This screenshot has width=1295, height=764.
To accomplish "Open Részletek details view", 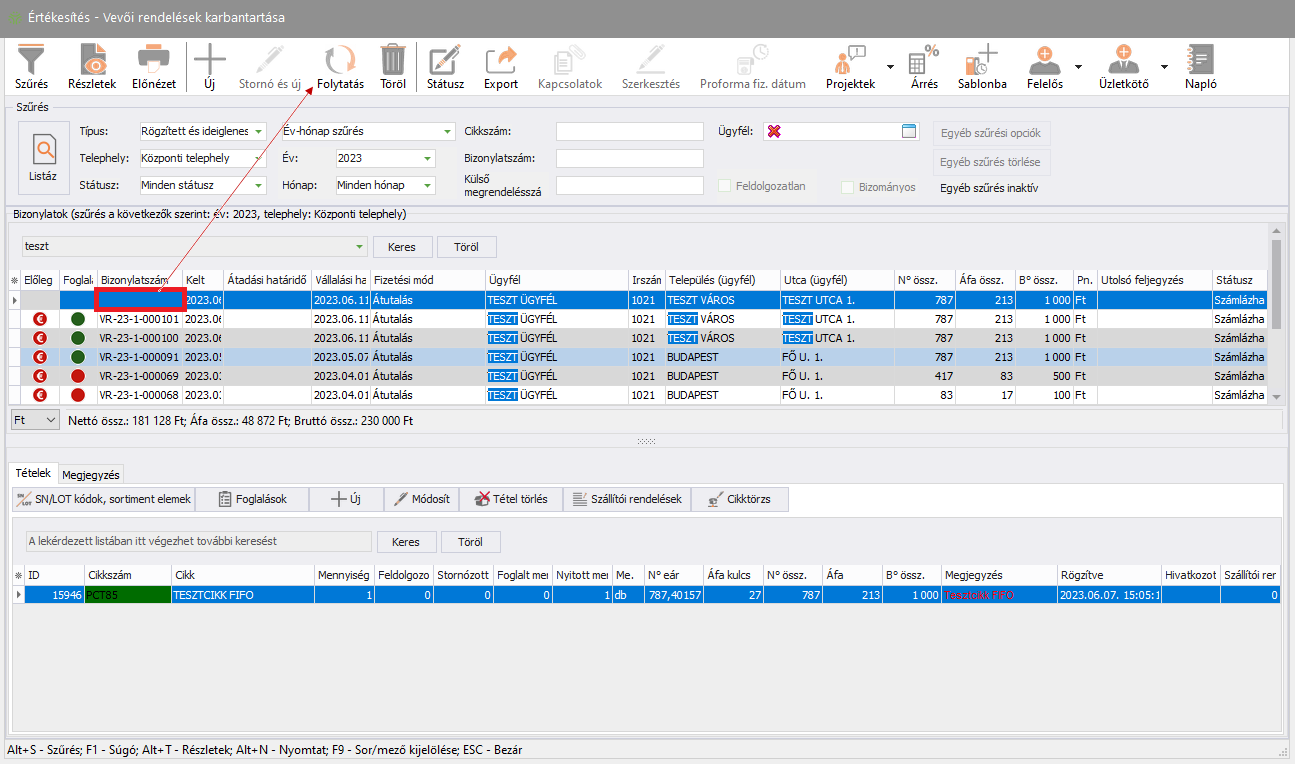I will 92,60.
